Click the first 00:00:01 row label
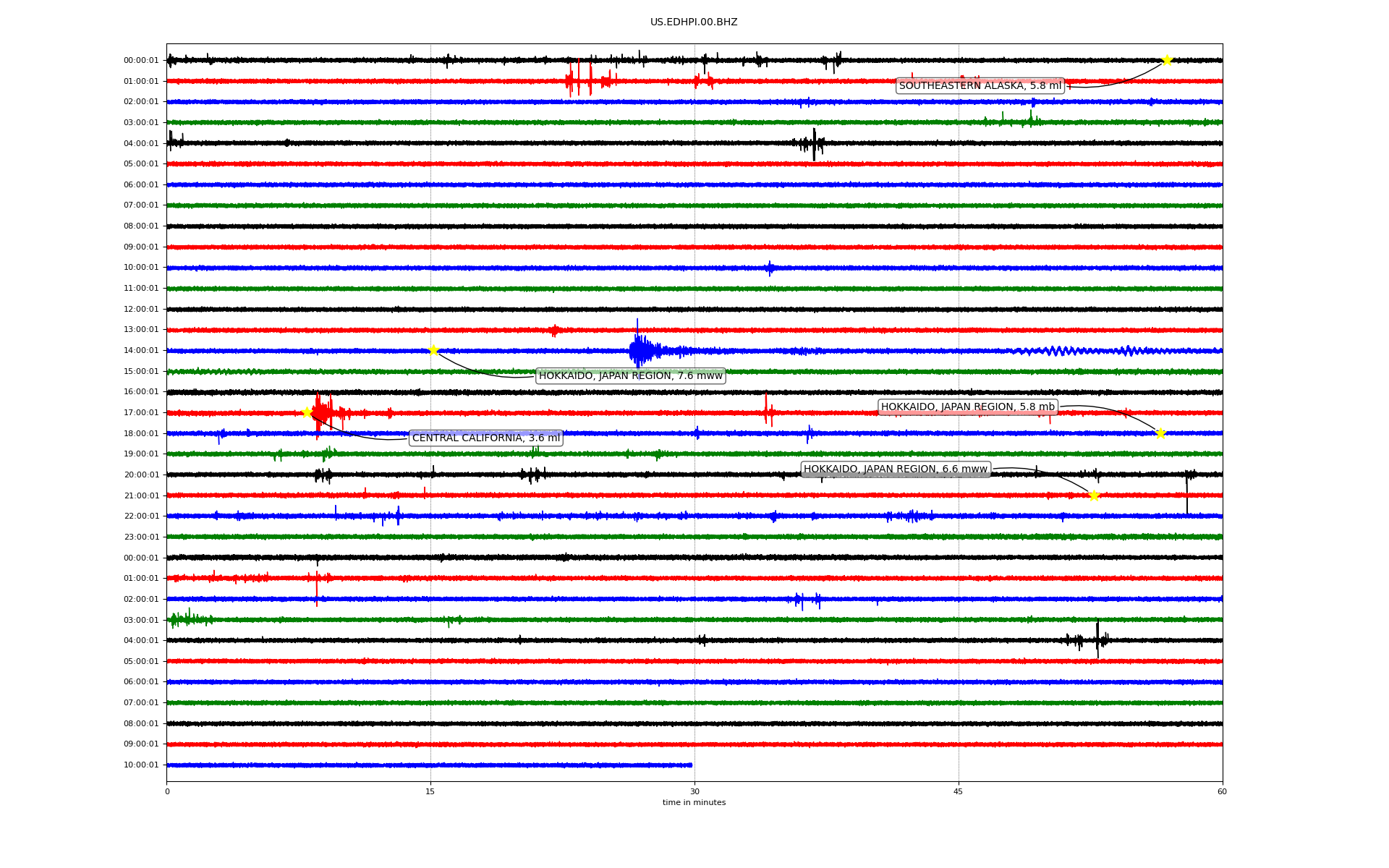This screenshot has width=1389, height=868. point(141,61)
